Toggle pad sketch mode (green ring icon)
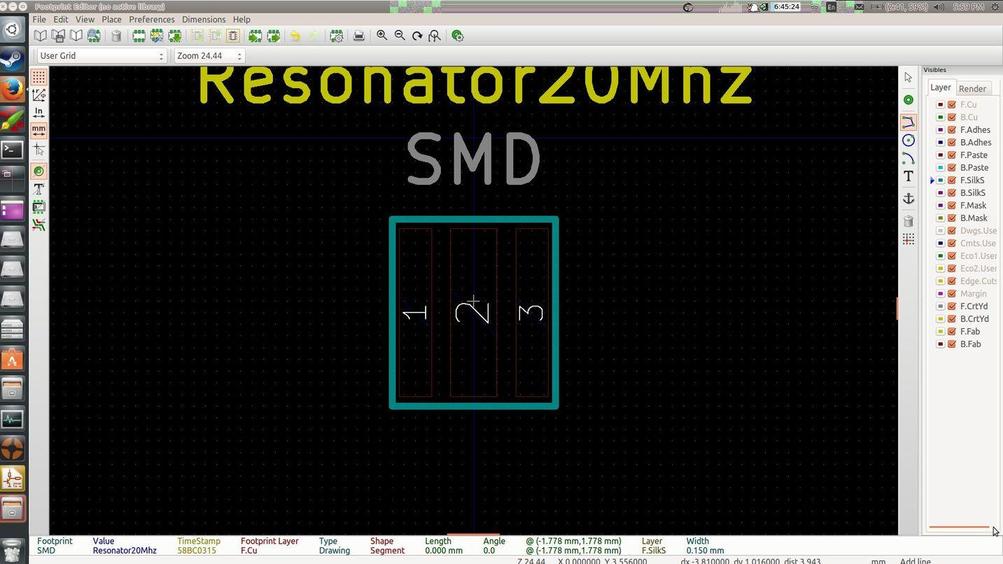This screenshot has width=1003, height=564. coord(38,171)
